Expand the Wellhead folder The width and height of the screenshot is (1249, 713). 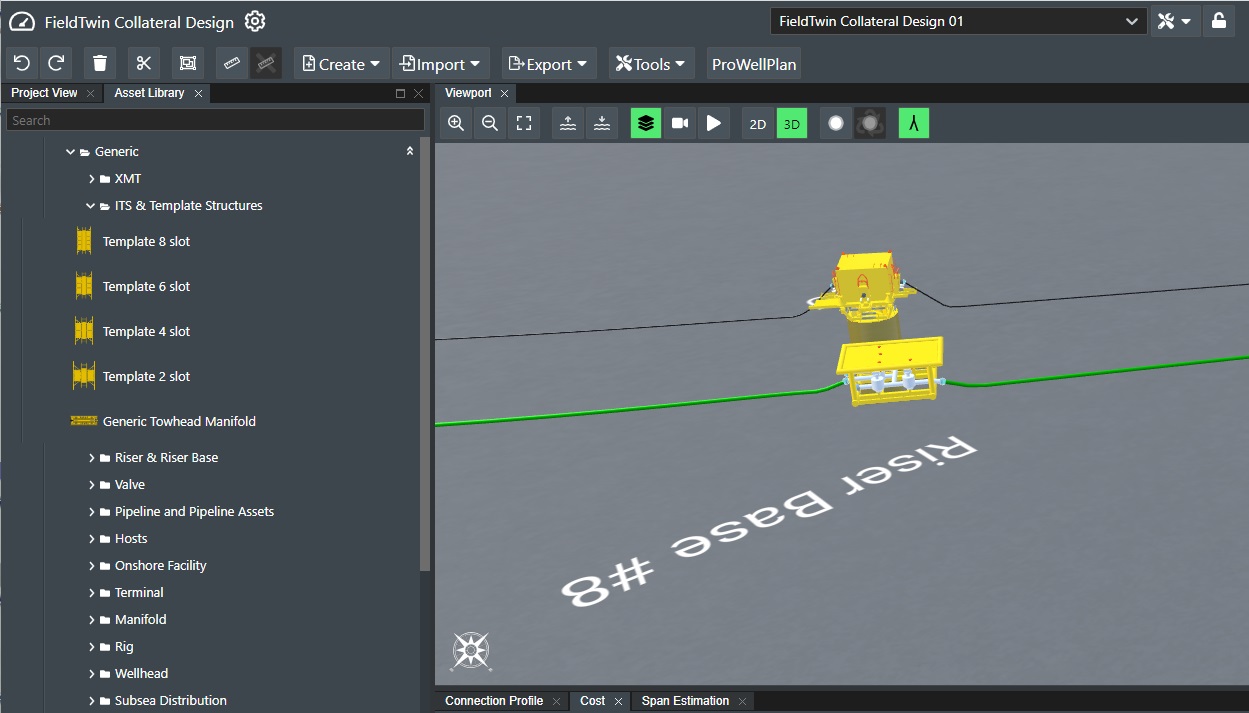click(91, 674)
